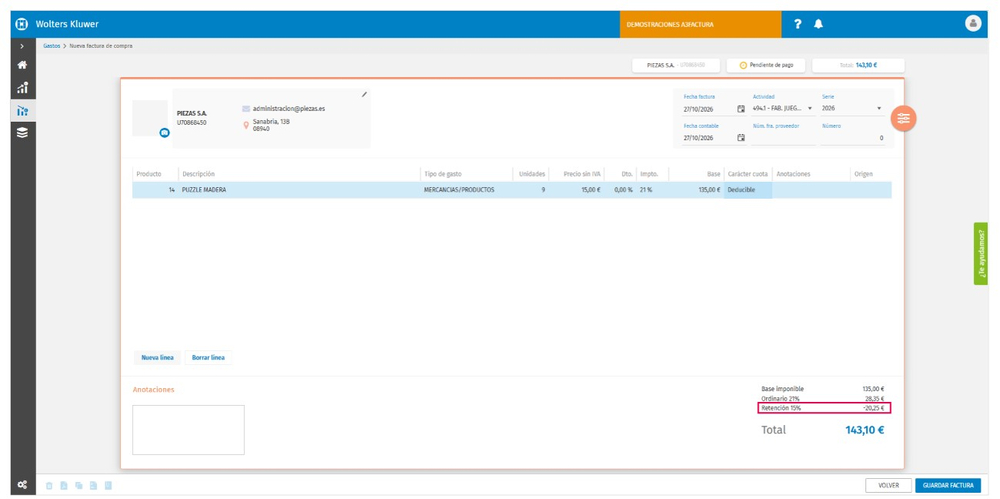The height and width of the screenshot is (499, 1000).
Task: Open notifications bell icon
Action: click(818, 24)
